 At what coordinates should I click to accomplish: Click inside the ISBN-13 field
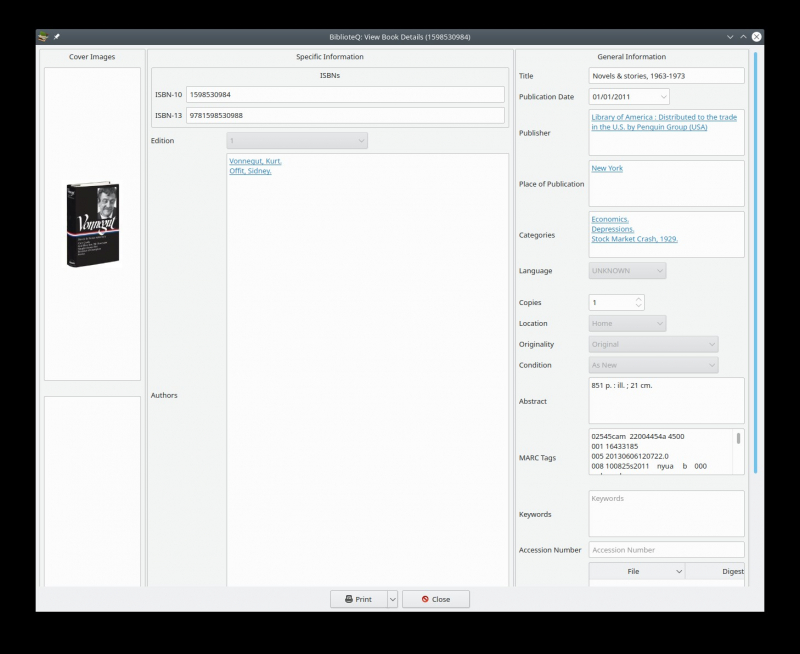[345, 115]
